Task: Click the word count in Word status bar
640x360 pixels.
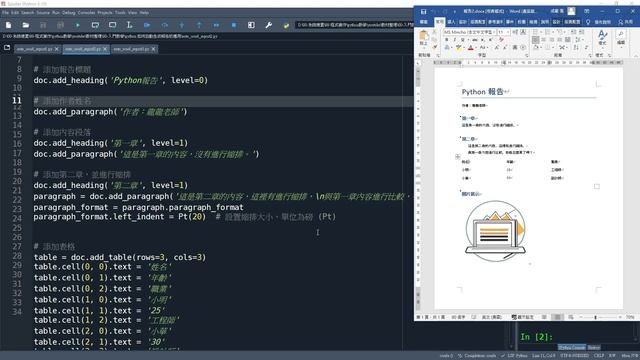Action: click(x=459, y=317)
